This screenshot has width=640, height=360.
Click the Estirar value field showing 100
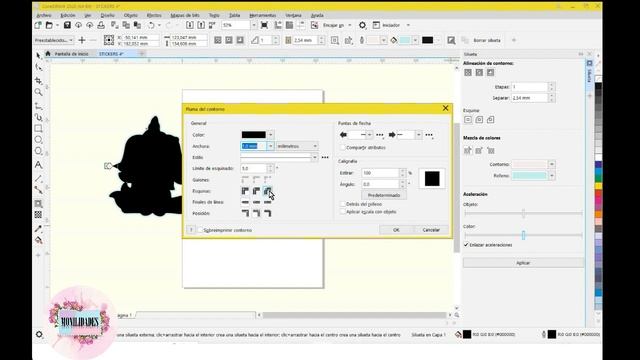380,173
